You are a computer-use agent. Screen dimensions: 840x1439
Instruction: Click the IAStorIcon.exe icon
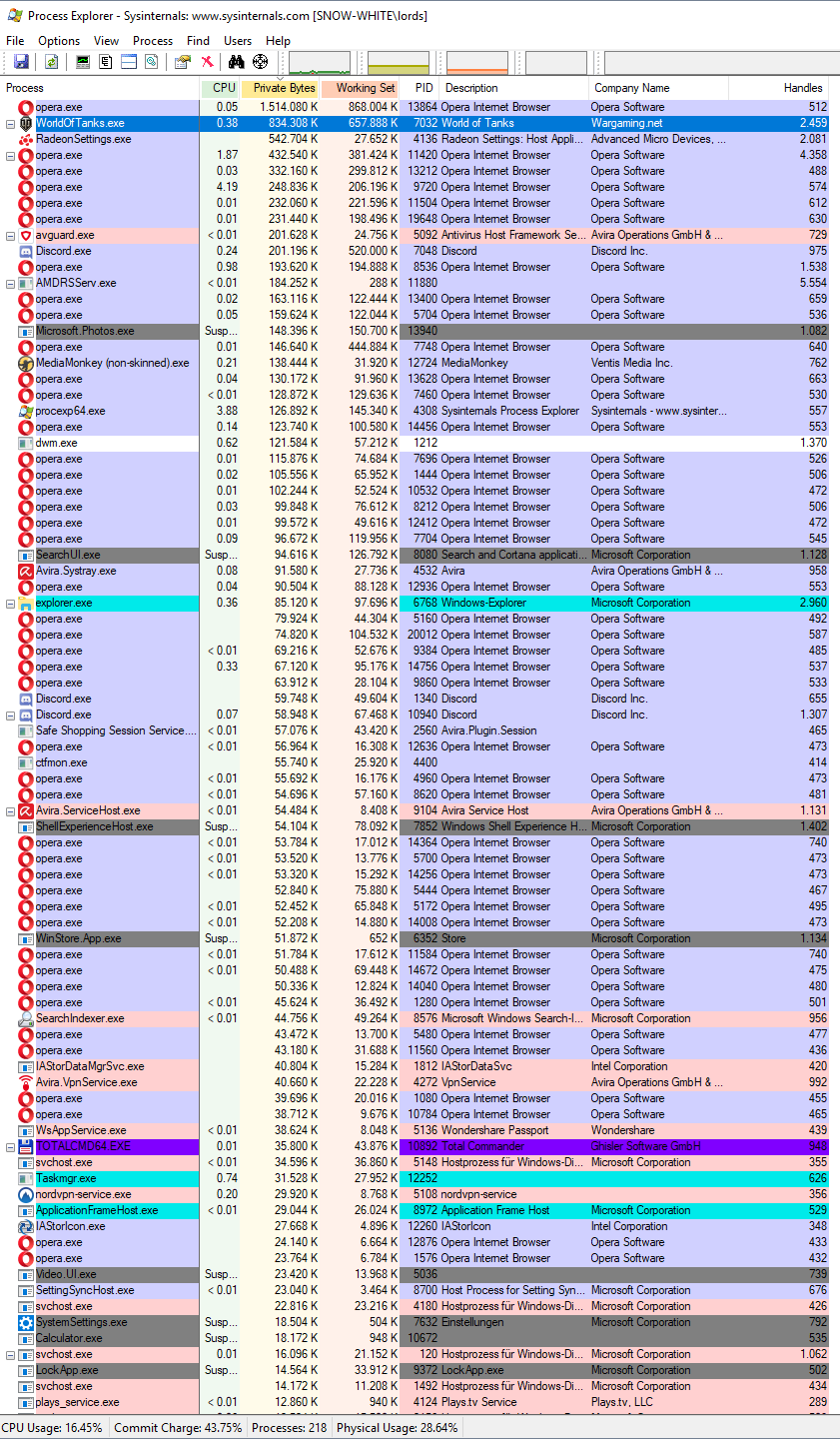(26, 1226)
